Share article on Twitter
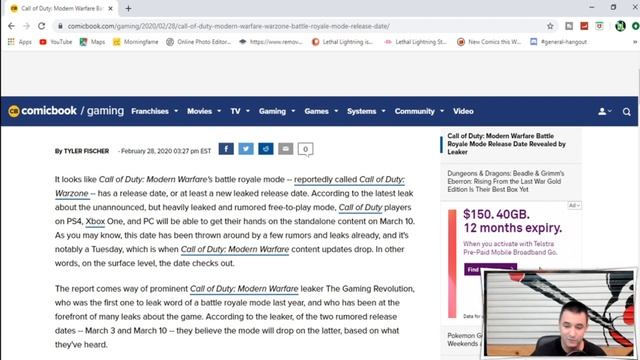640x360 pixels. click(x=246, y=149)
